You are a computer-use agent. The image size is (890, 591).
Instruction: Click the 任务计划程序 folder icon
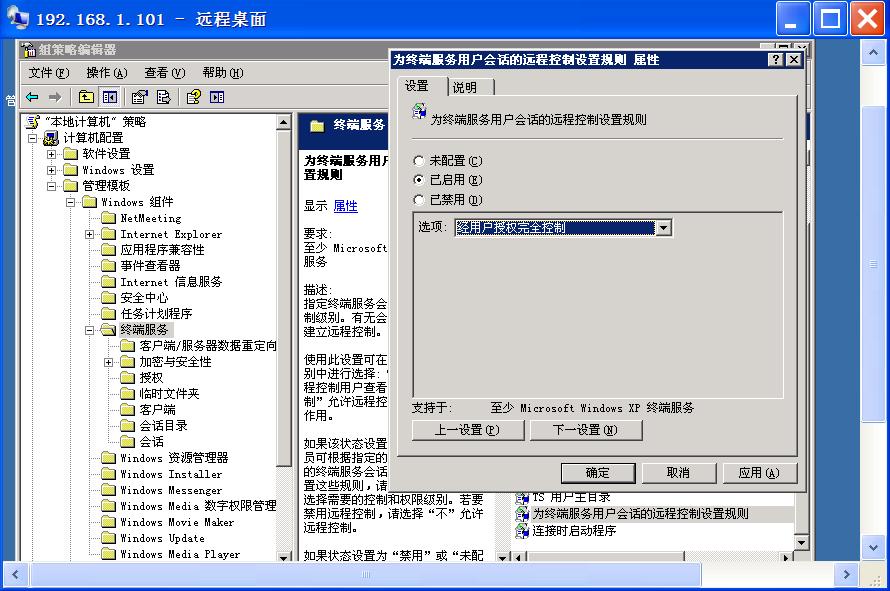point(108,313)
